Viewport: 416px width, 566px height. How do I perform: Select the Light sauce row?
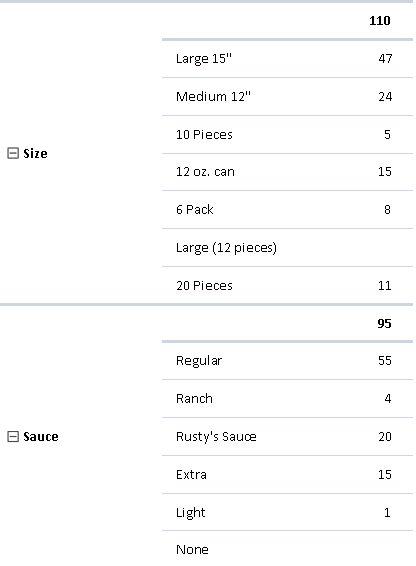pos(287,512)
